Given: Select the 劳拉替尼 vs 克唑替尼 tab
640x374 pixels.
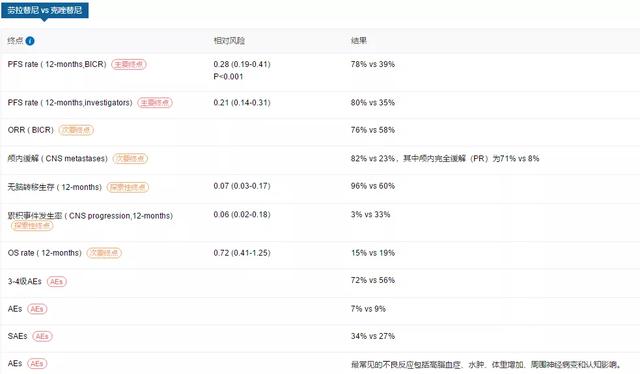Looking at the screenshot, I should (x=44, y=10).
